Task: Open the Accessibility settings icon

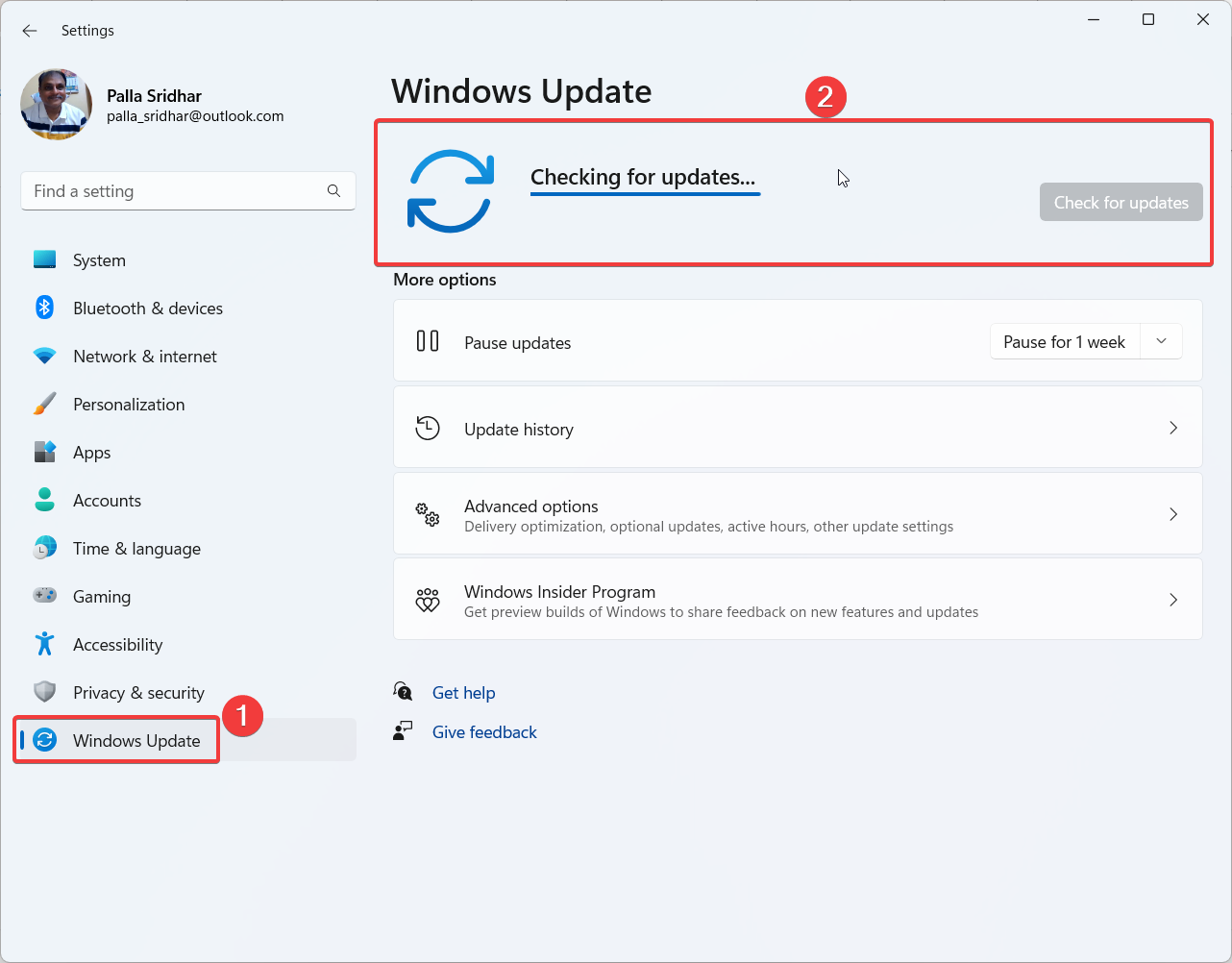Action: point(44,644)
